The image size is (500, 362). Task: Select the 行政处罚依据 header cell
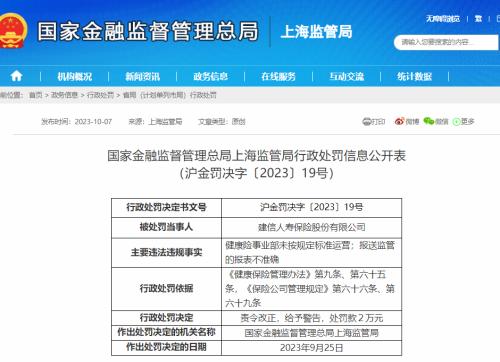point(166,289)
